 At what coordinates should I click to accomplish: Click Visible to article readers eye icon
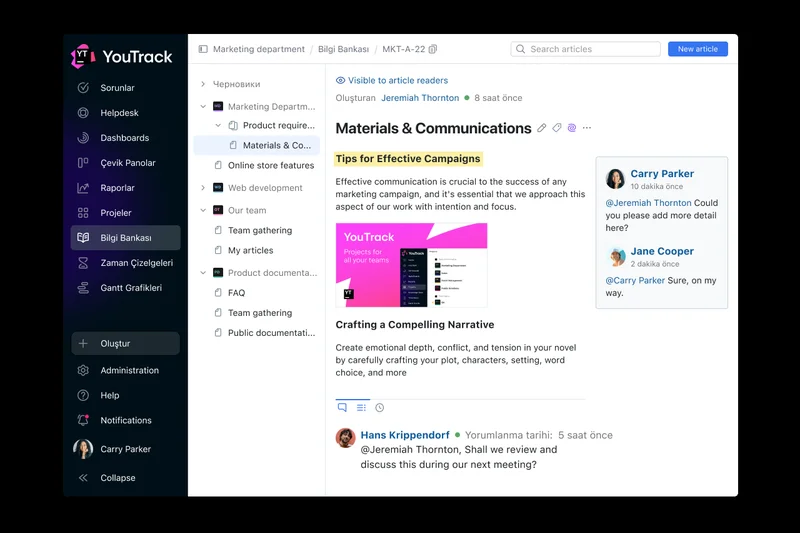click(x=340, y=81)
